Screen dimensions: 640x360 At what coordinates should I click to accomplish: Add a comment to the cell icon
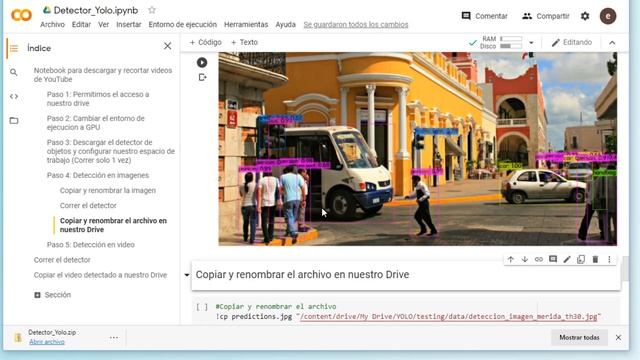[x=553, y=259]
